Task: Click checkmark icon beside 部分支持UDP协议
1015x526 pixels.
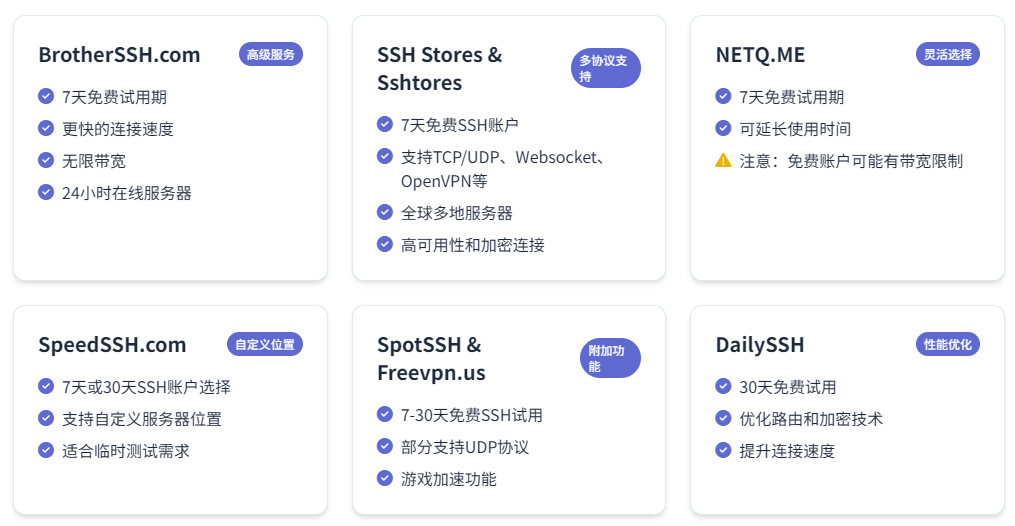Action: 385,446
